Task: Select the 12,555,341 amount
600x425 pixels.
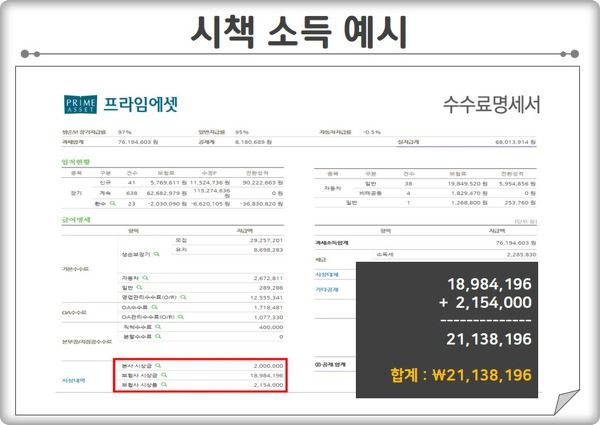Action: (x=267, y=298)
